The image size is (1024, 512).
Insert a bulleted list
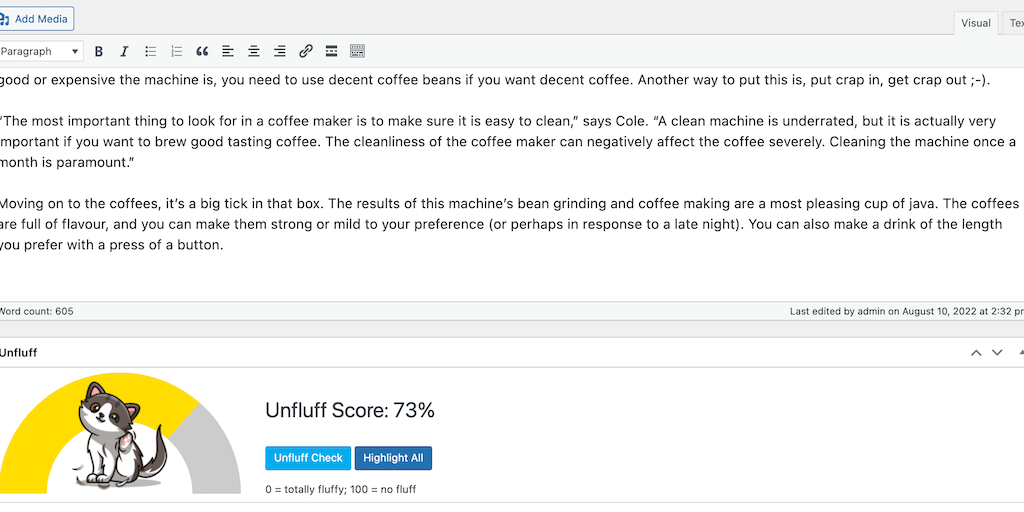151,51
